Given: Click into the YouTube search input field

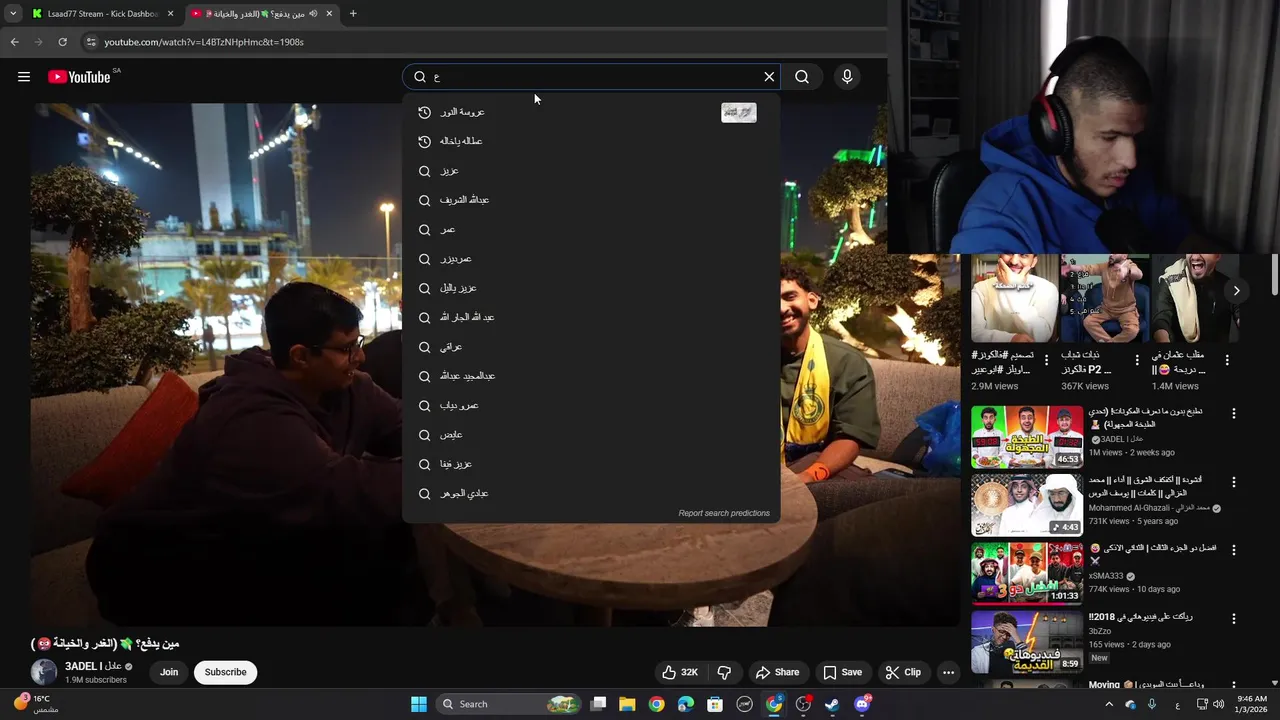Looking at the screenshot, I should click(x=590, y=77).
